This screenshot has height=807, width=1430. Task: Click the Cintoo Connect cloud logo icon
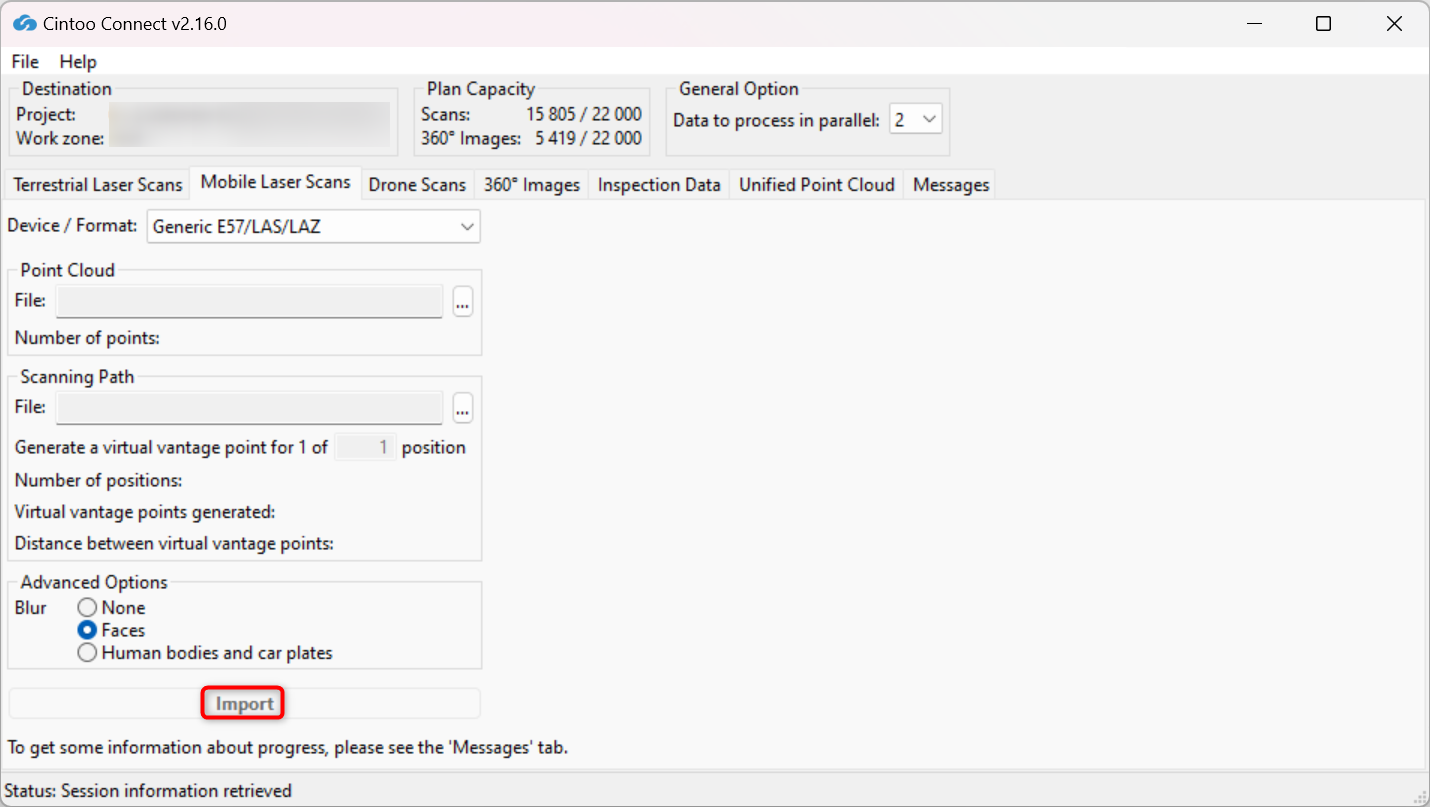click(25, 23)
